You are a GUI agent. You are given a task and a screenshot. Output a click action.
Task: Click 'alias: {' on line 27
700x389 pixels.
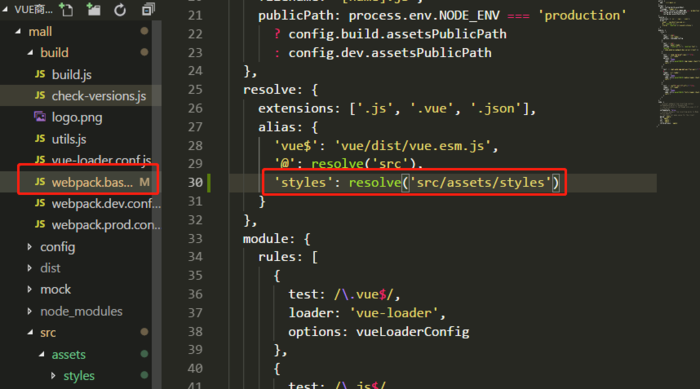pyautogui.click(x=288, y=127)
